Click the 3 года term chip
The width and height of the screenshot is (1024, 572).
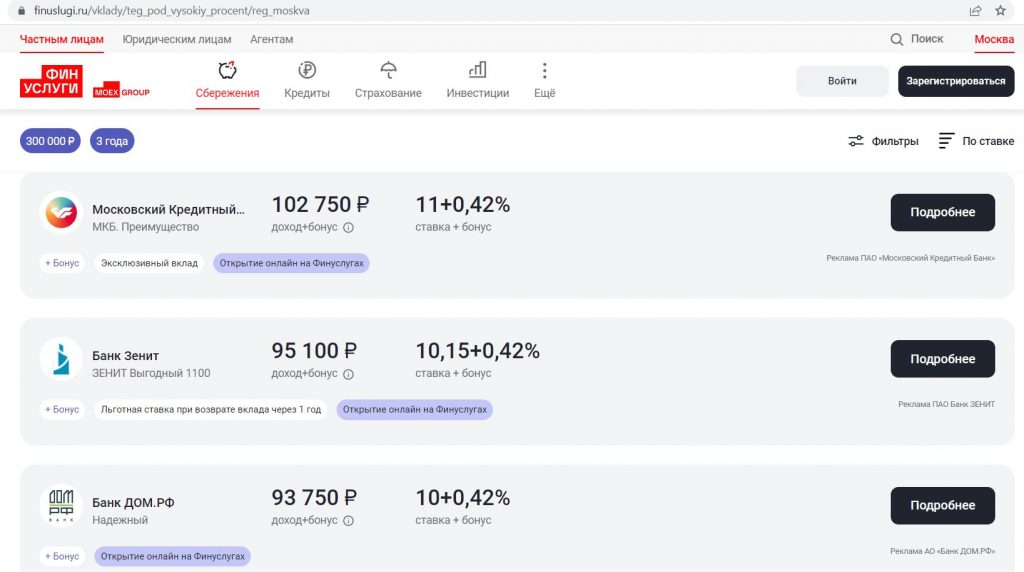pos(112,141)
